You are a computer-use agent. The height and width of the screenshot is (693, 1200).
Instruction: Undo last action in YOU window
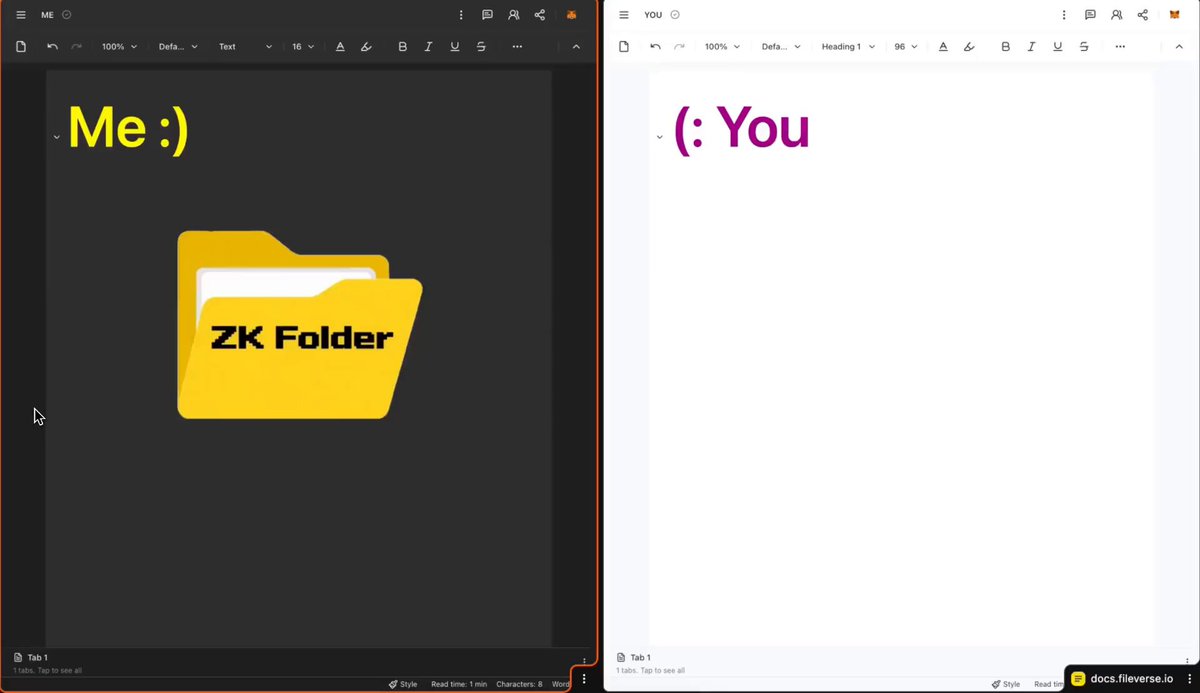coord(655,46)
